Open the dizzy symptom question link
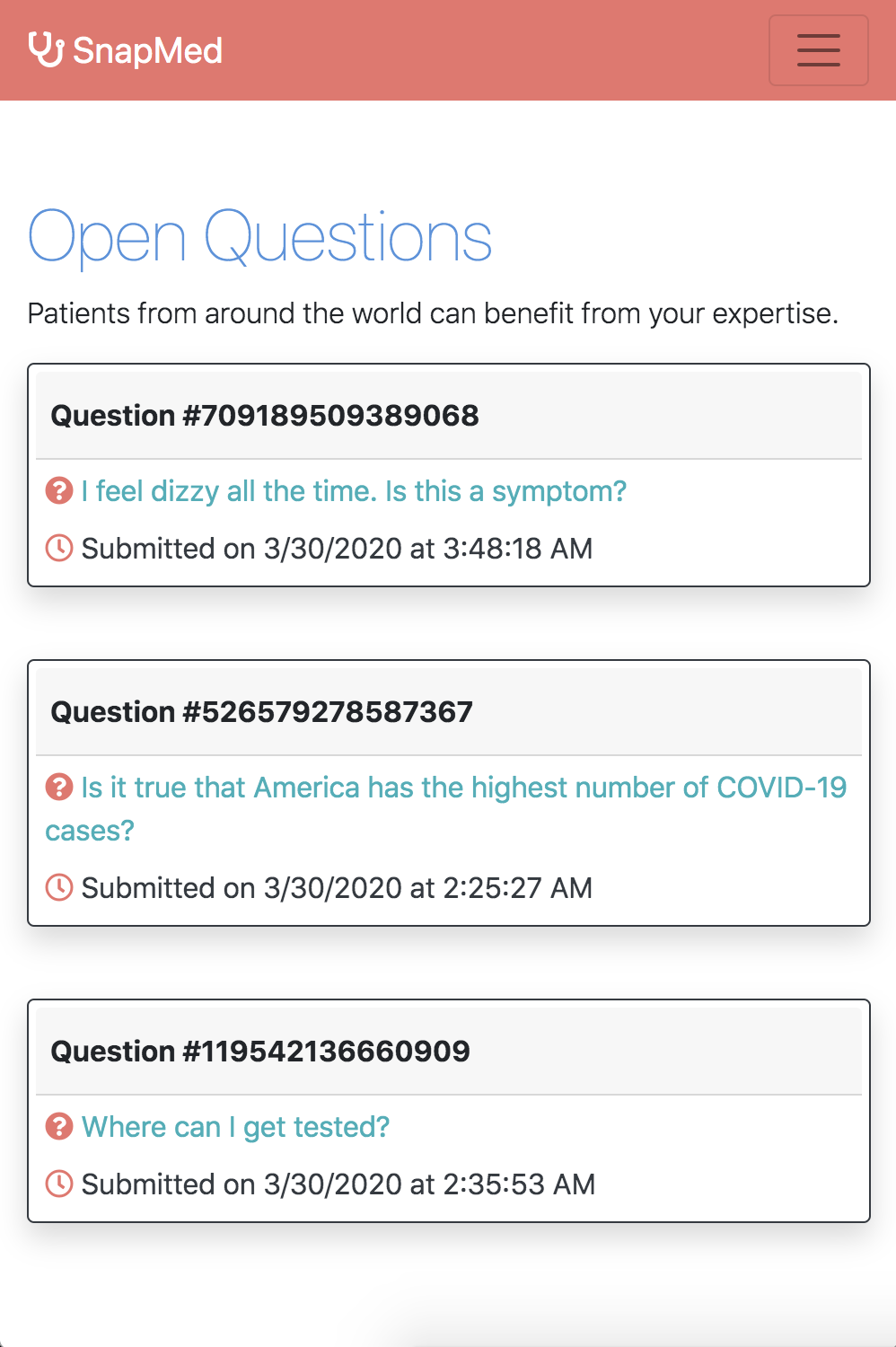The width and height of the screenshot is (896, 1347). click(x=354, y=491)
